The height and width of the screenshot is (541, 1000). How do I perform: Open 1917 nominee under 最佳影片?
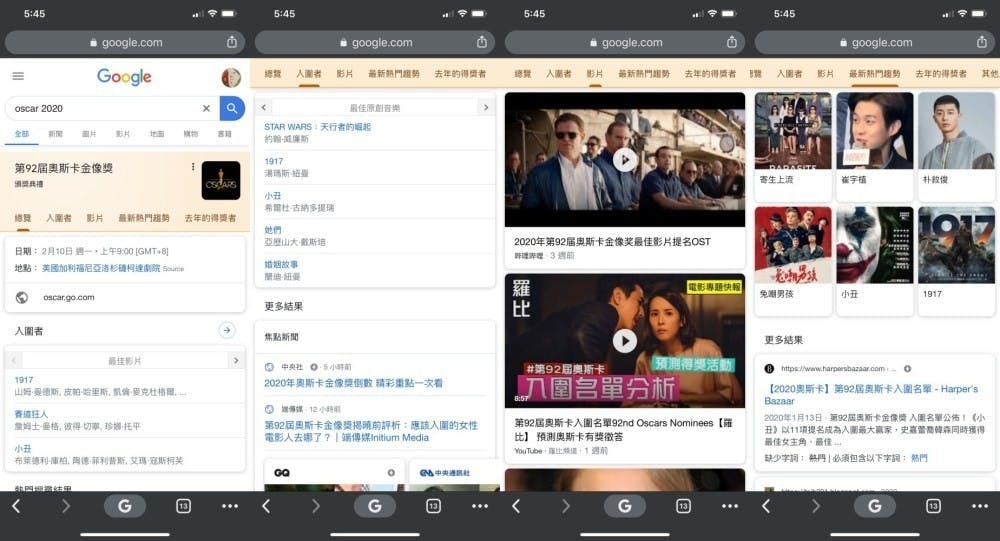pyautogui.click(x=24, y=380)
